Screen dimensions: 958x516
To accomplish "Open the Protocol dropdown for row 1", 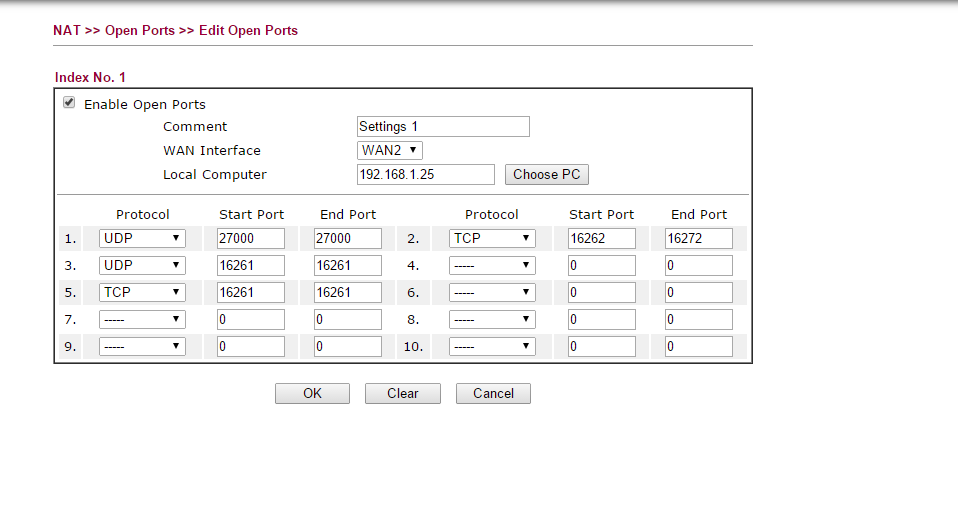I will (x=142, y=239).
